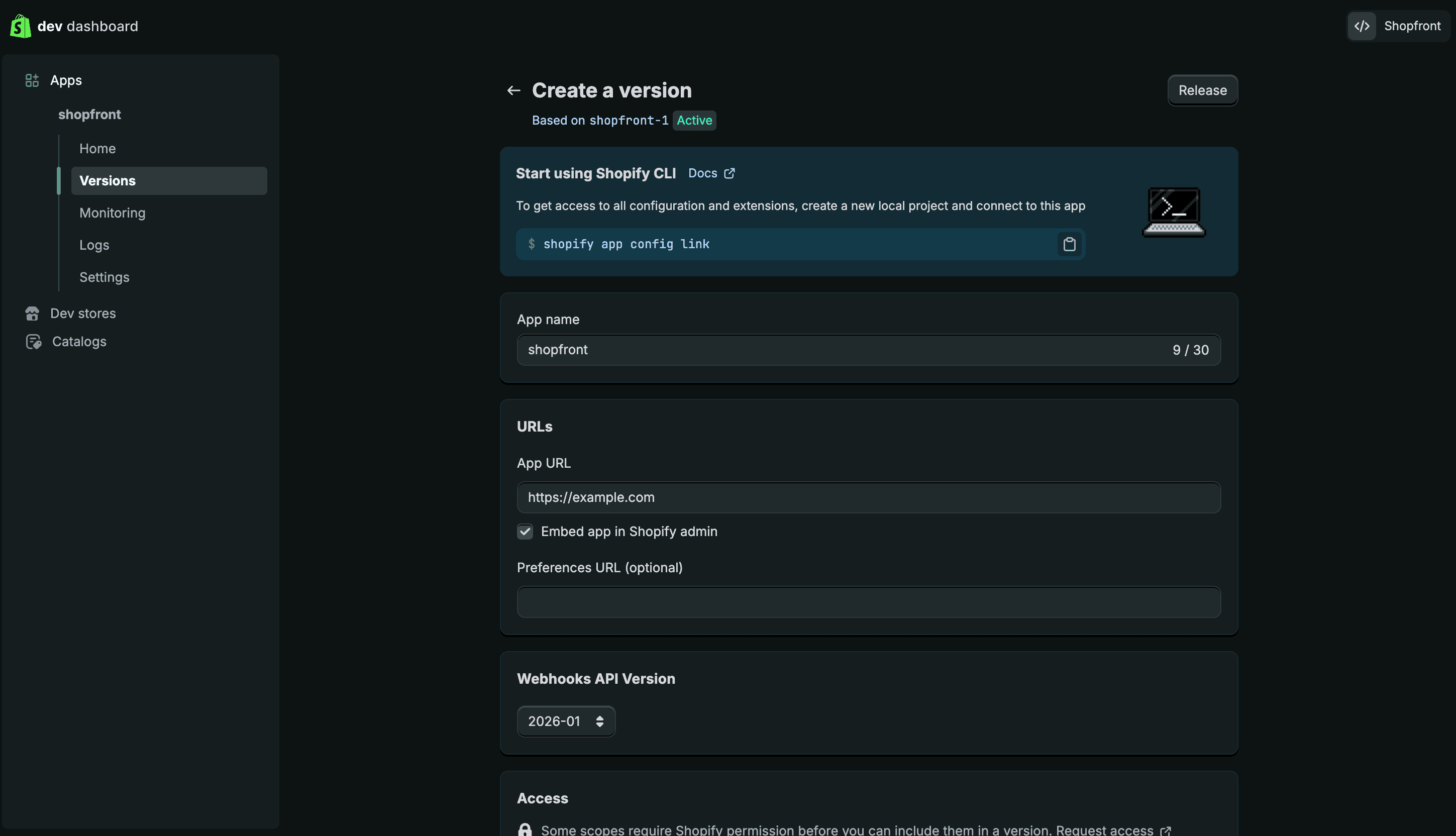This screenshot has width=1456, height=836.
Task: Click the Webhooks API Version heading
Action: [596, 679]
